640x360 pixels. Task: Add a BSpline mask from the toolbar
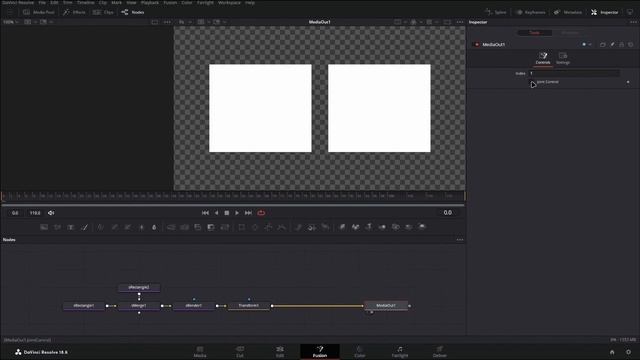tap(282, 227)
